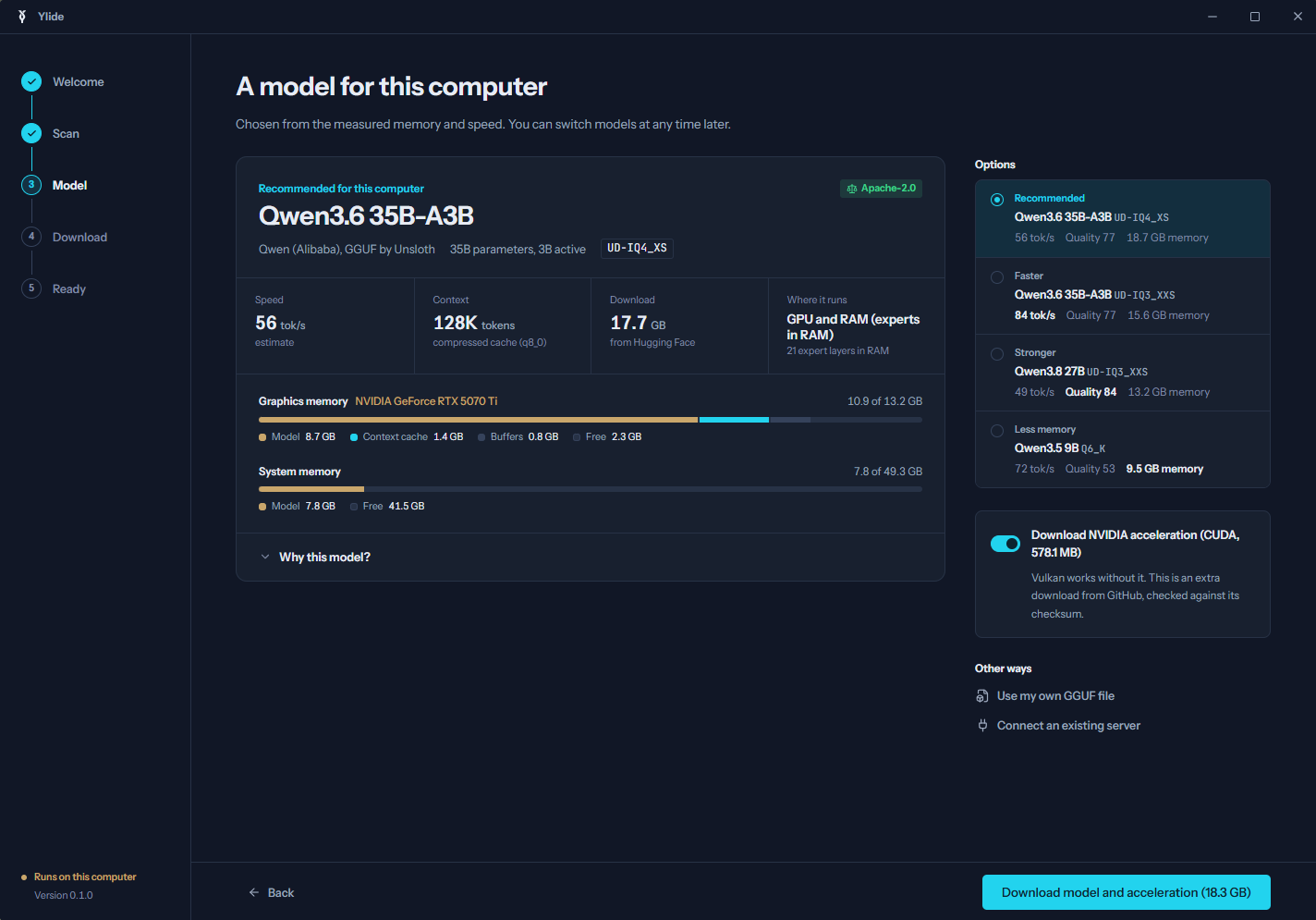Viewport: 1316px width, 920px height.
Task: Click the Ylide app logo icon
Action: pyautogui.click(x=22, y=17)
